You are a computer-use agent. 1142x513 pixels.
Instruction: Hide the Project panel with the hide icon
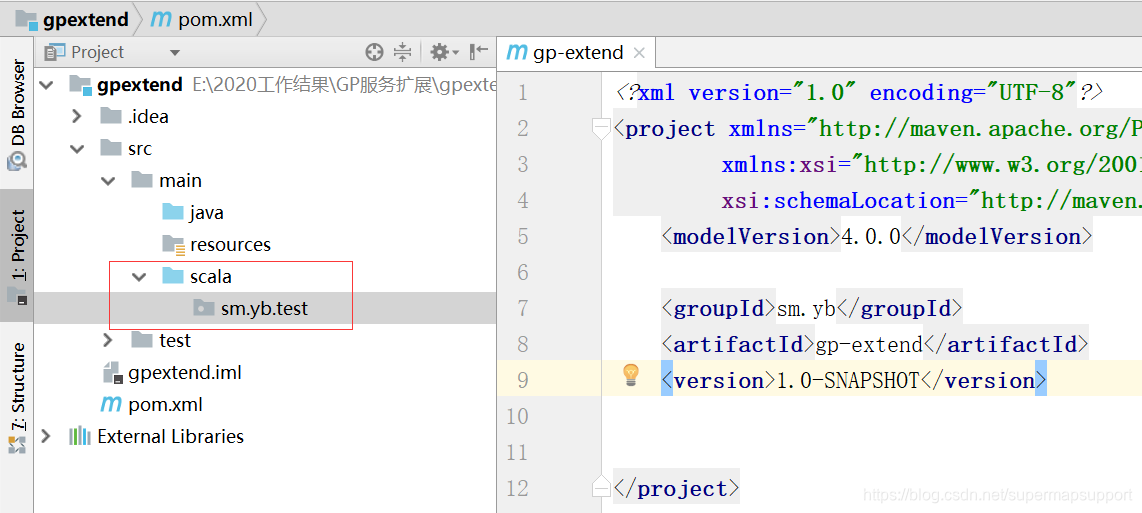click(479, 52)
